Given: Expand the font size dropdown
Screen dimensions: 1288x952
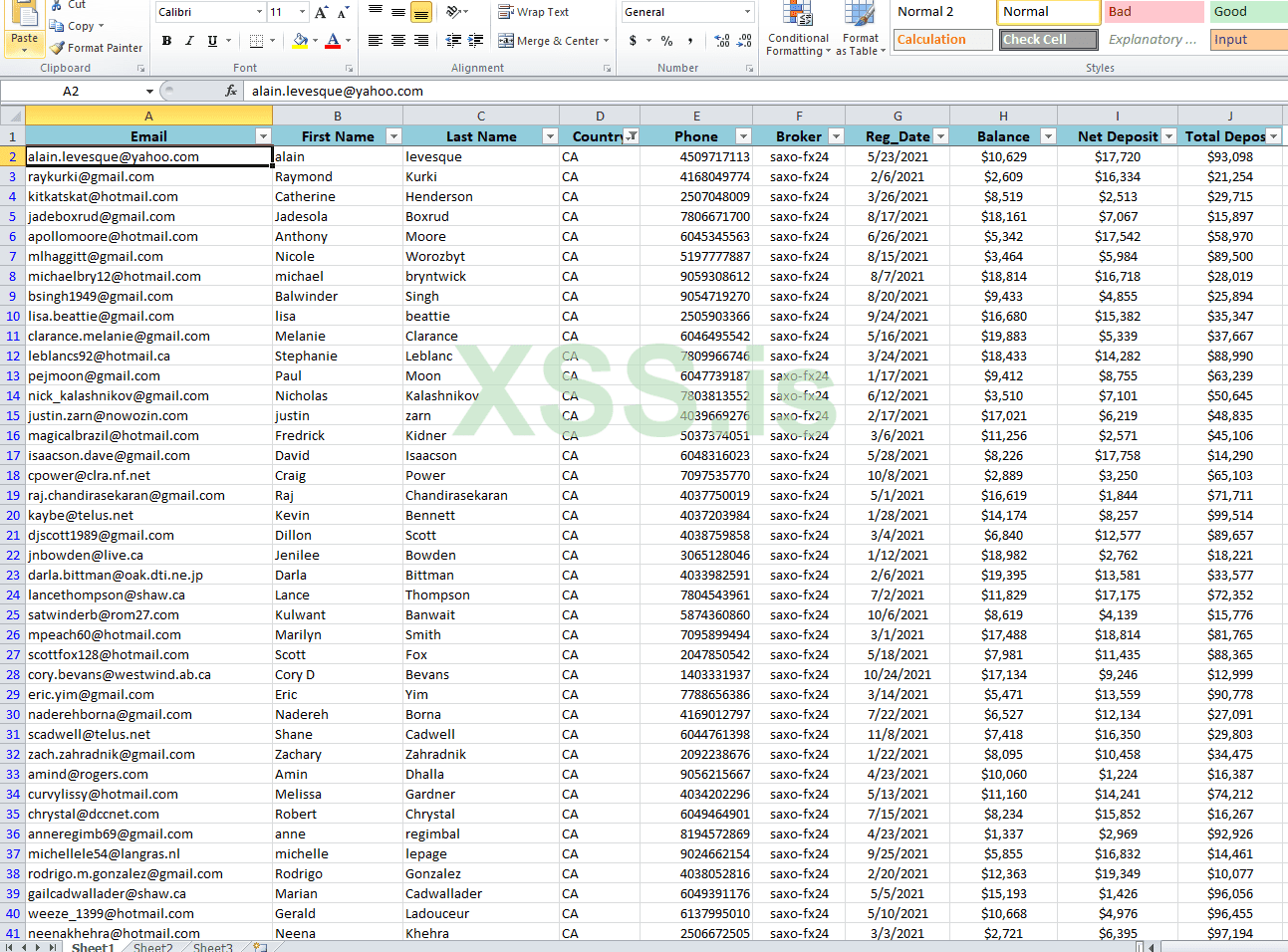Looking at the screenshot, I should pos(303,12).
